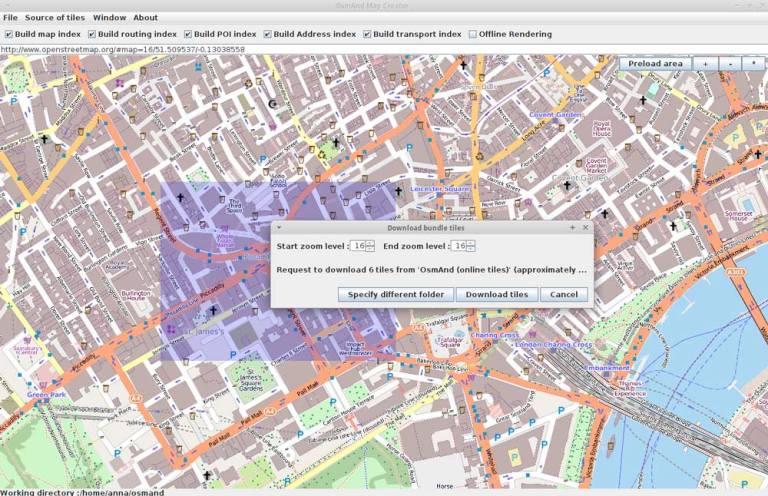The width and height of the screenshot is (768, 496).
Task: Open the File menu
Action: click(x=10, y=17)
